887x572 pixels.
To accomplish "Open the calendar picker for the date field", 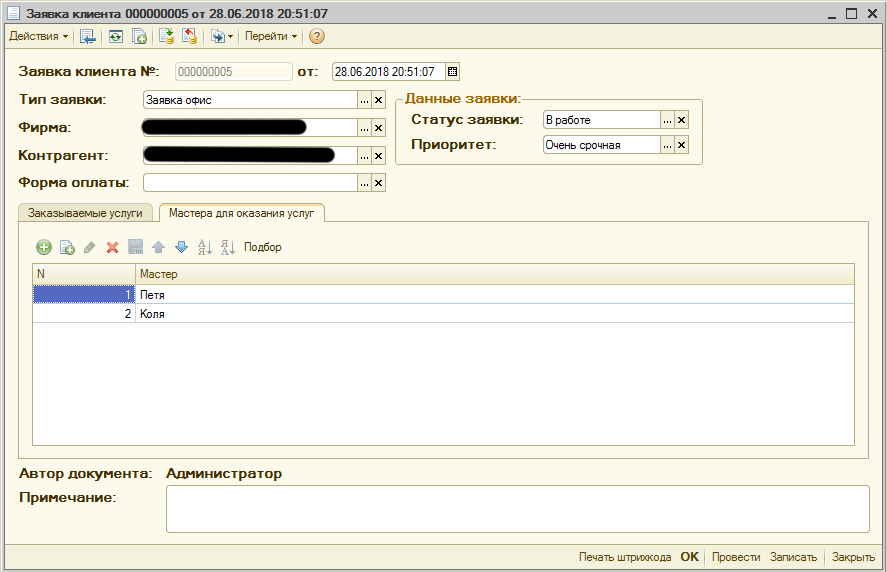I will pos(452,72).
